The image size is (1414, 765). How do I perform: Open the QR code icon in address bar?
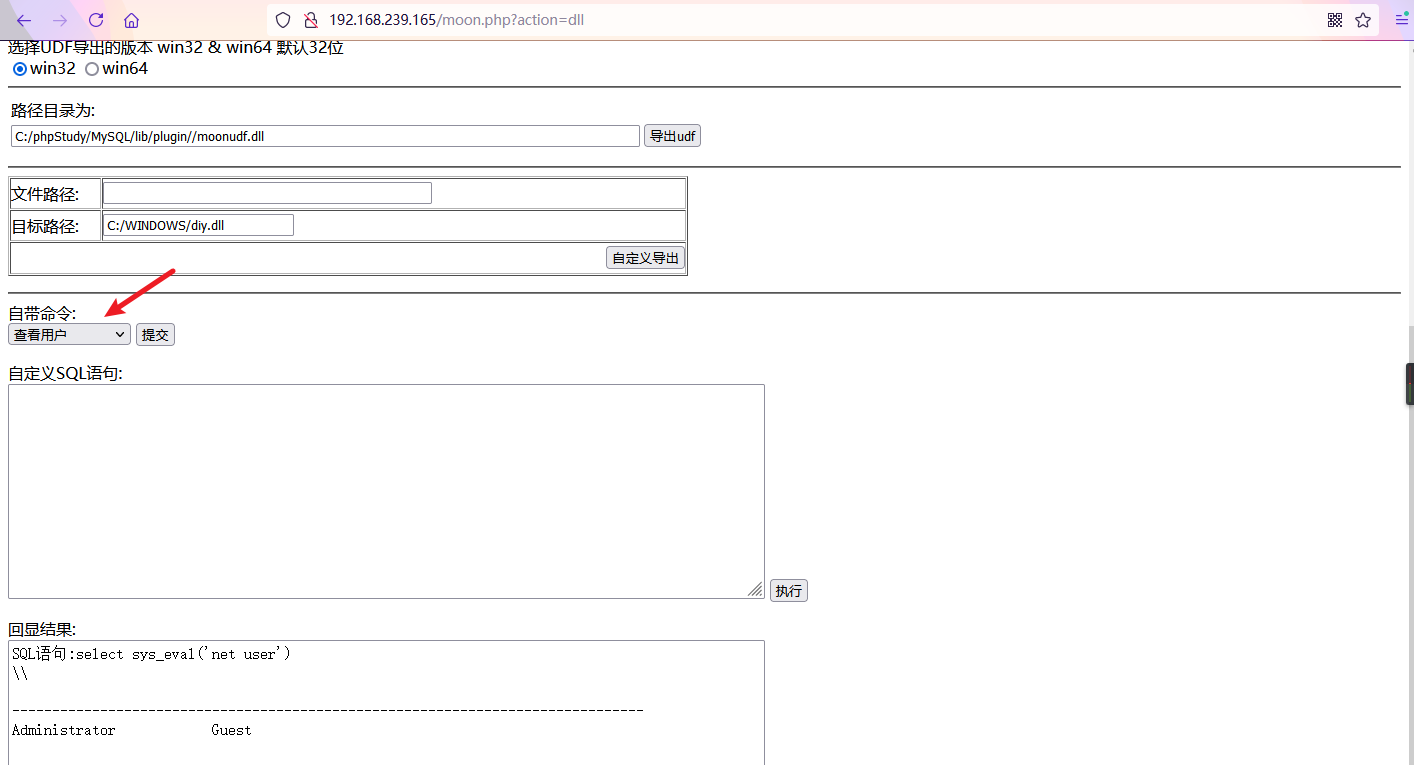coord(1335,20)
